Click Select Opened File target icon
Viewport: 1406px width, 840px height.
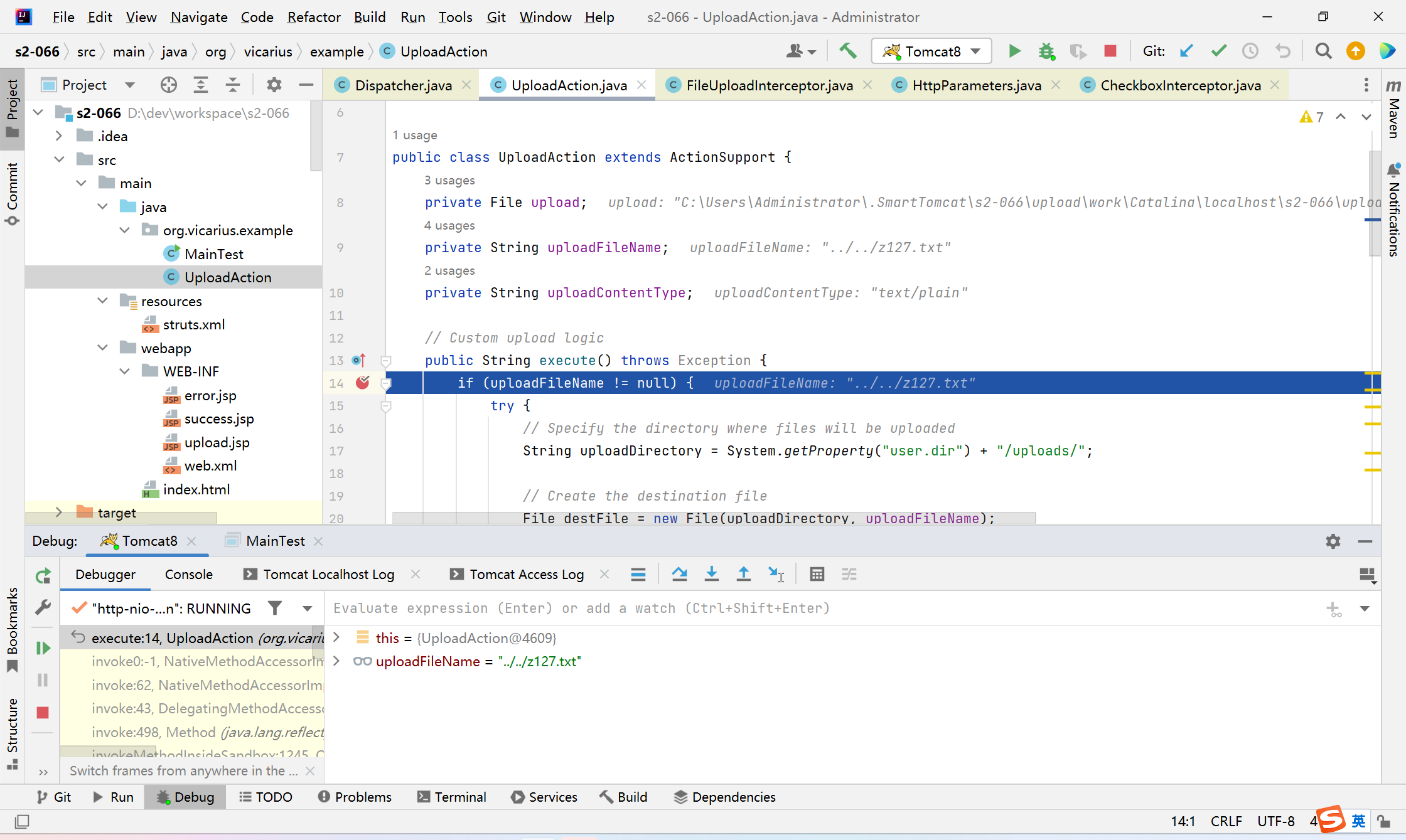(x=168, y=85)
